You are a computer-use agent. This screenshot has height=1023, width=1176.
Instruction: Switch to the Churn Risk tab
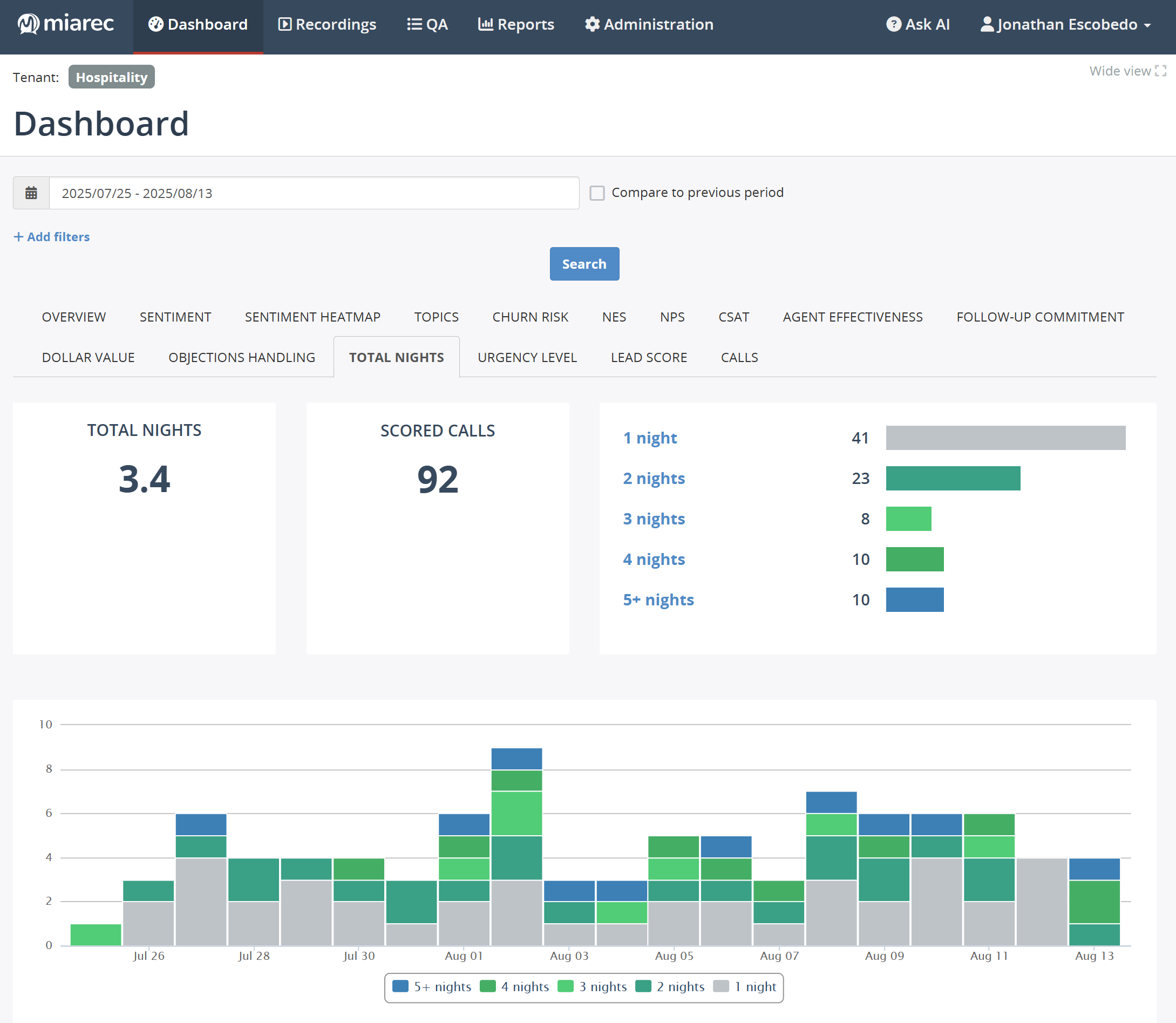coord(530,317)
